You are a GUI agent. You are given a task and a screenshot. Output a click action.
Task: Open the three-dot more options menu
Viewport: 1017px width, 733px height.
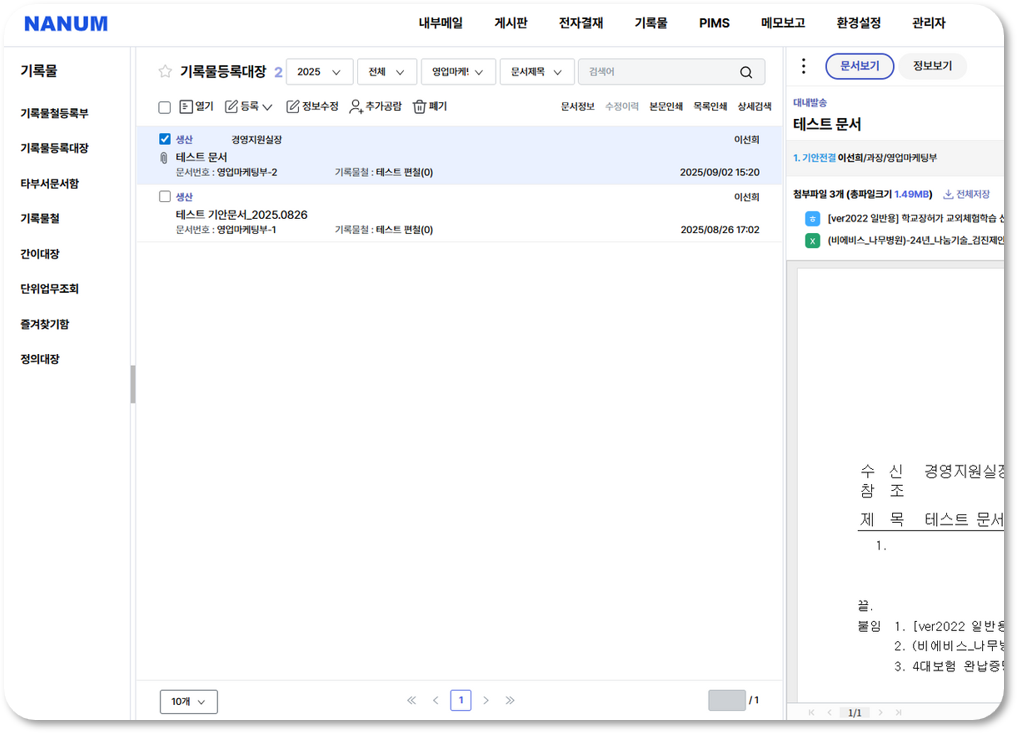tap(803, 67)
